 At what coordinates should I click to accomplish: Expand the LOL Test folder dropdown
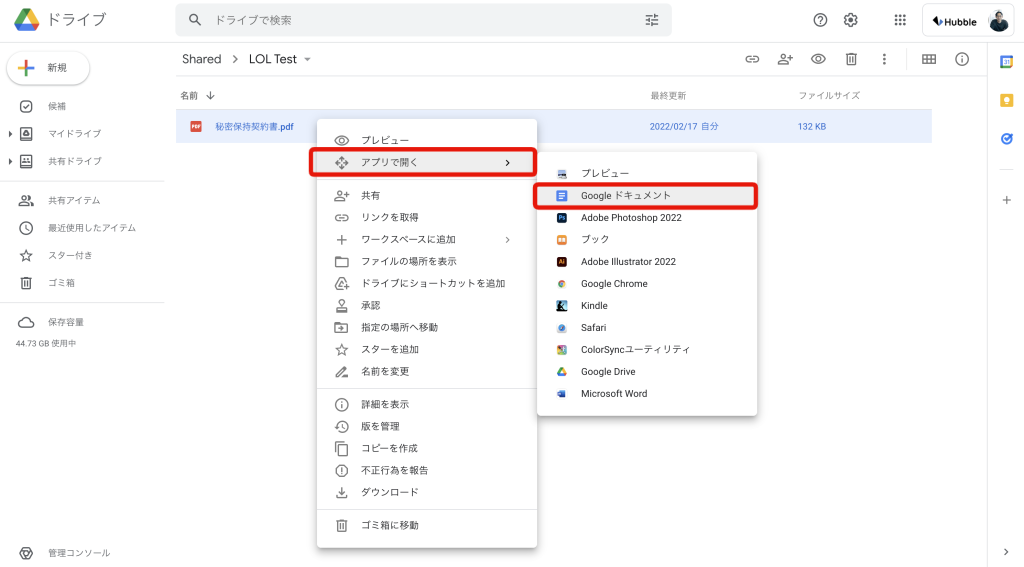tap(307, 59)
